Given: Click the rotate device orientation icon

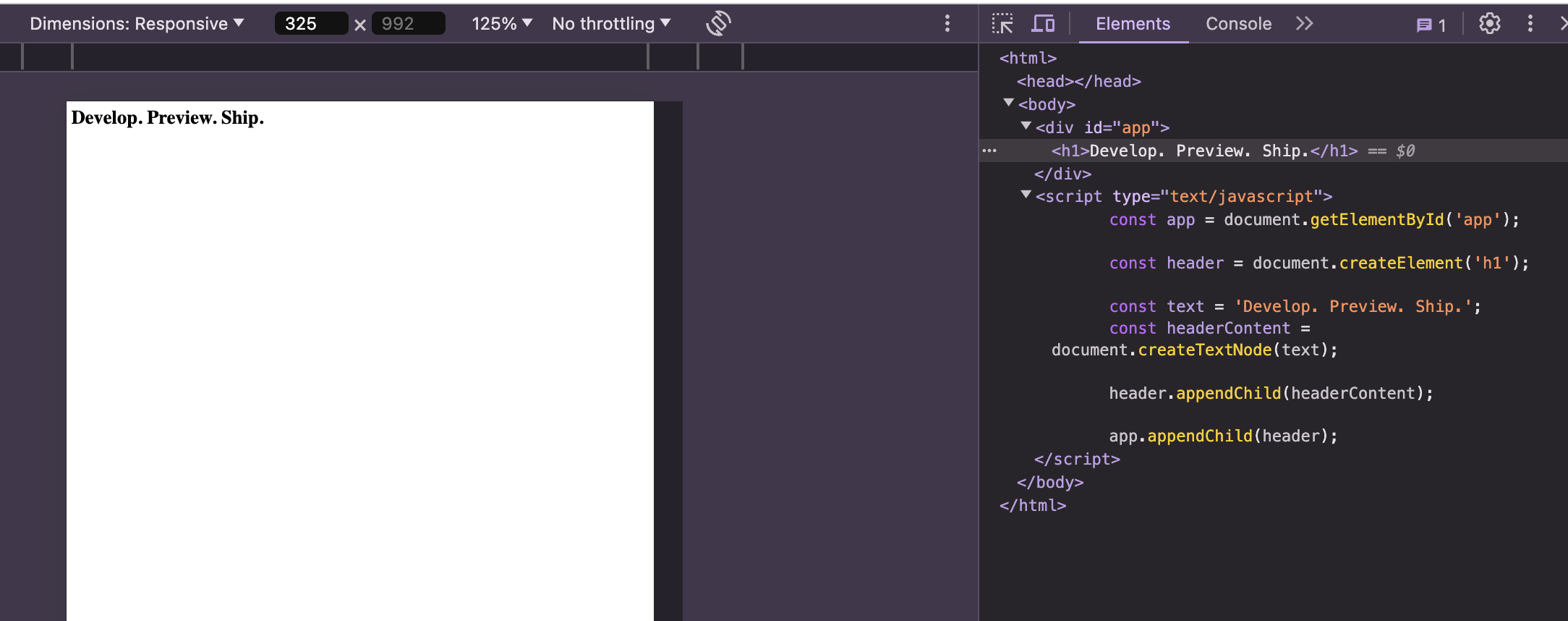Looking at the screenshot, I should (718, 23).
